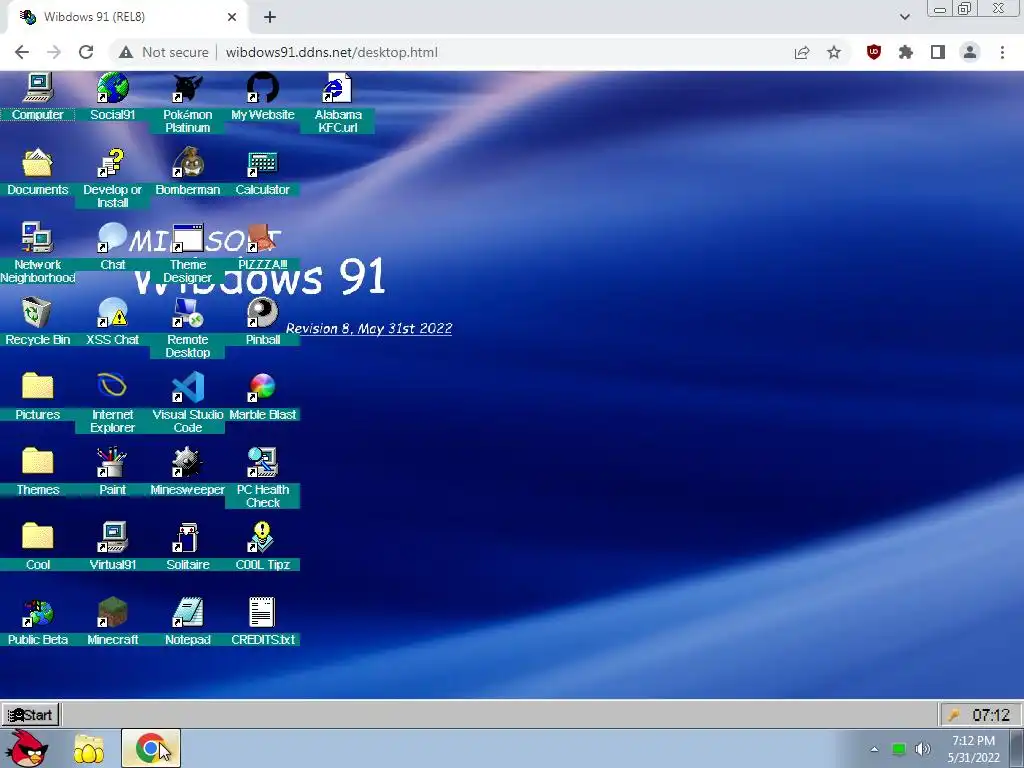Open the Minecraft shortcut

[112, 622]
